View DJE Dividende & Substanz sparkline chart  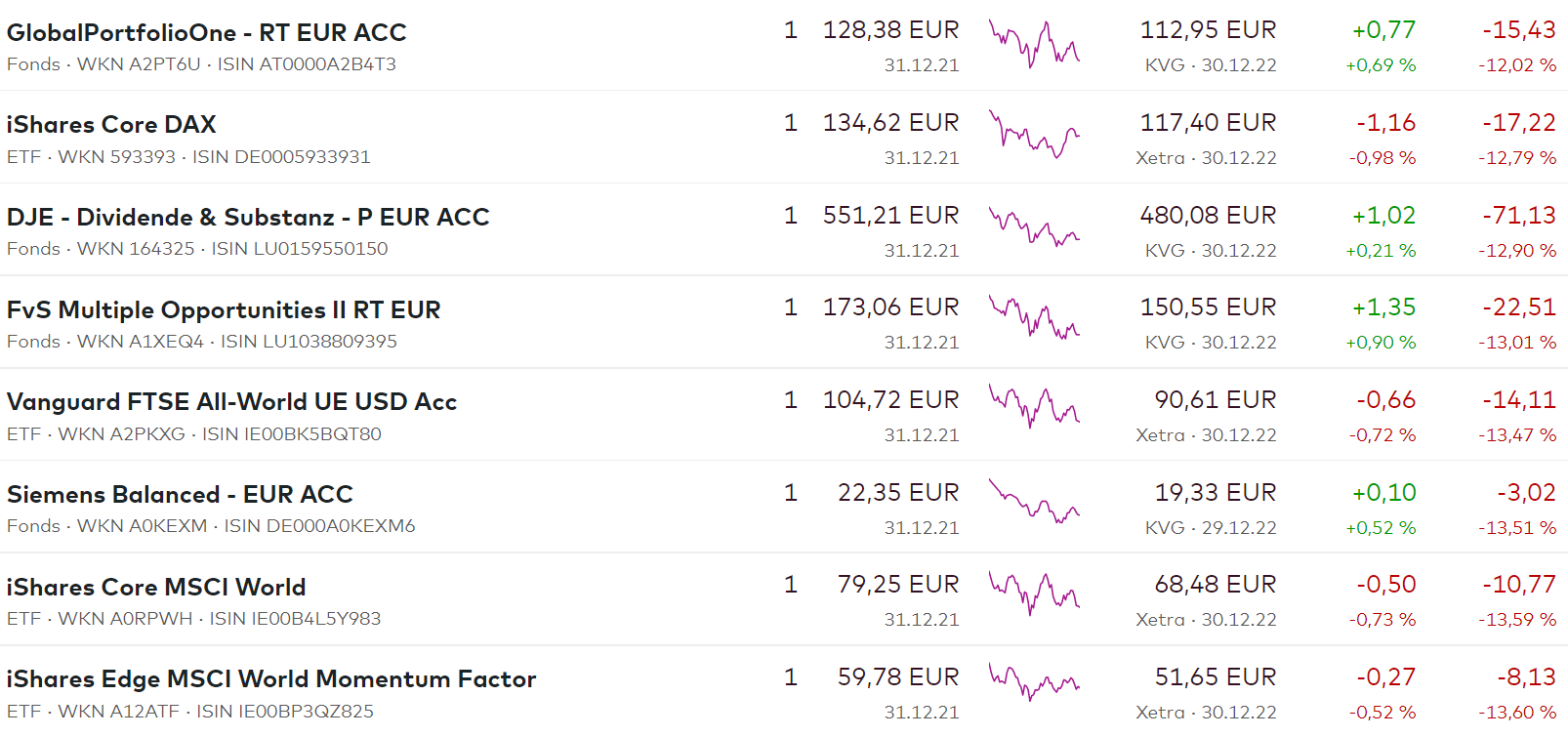[x=1034, y=228]
